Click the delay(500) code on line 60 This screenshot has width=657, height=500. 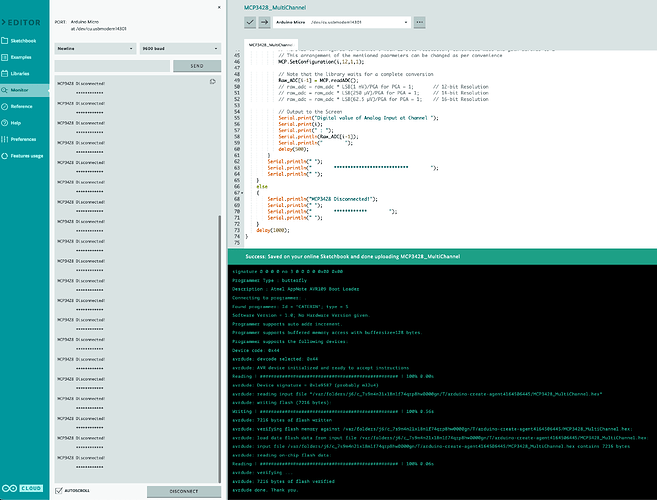pyautogui.click(x=293, y=149)
